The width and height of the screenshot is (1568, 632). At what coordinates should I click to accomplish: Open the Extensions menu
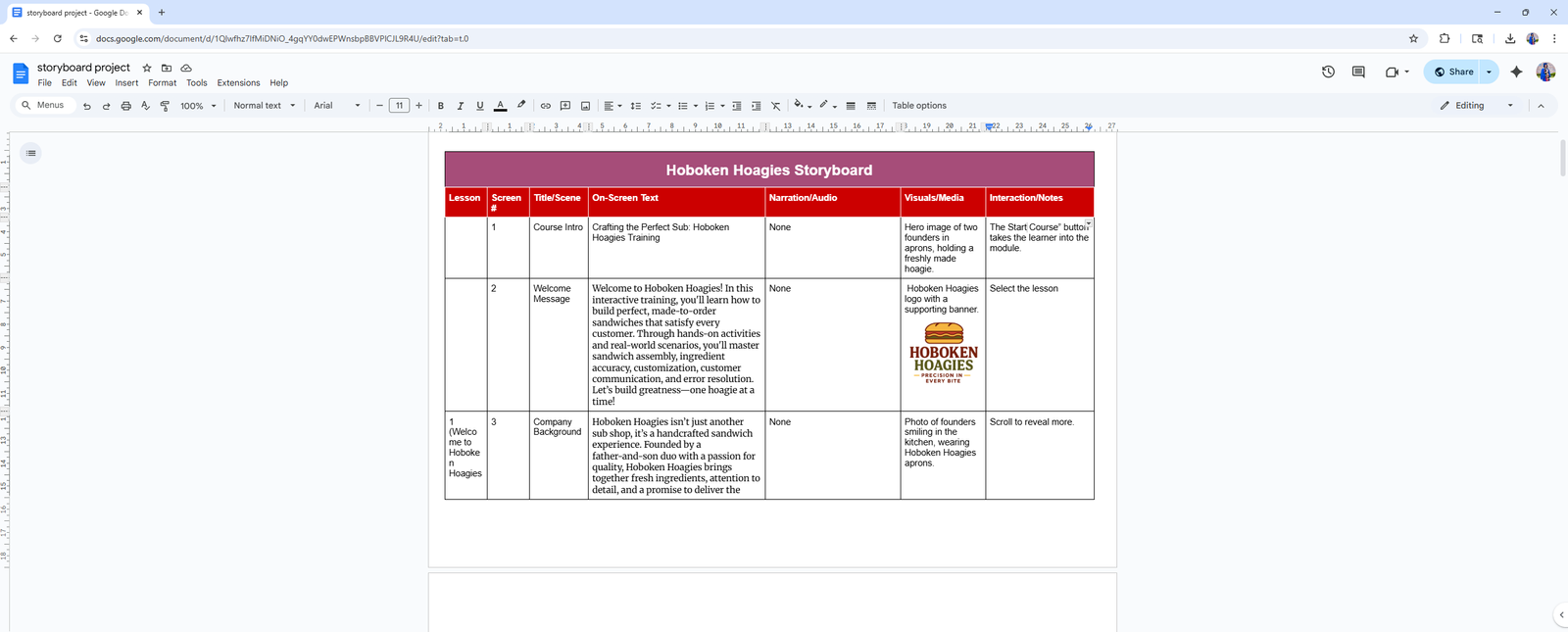238,83
